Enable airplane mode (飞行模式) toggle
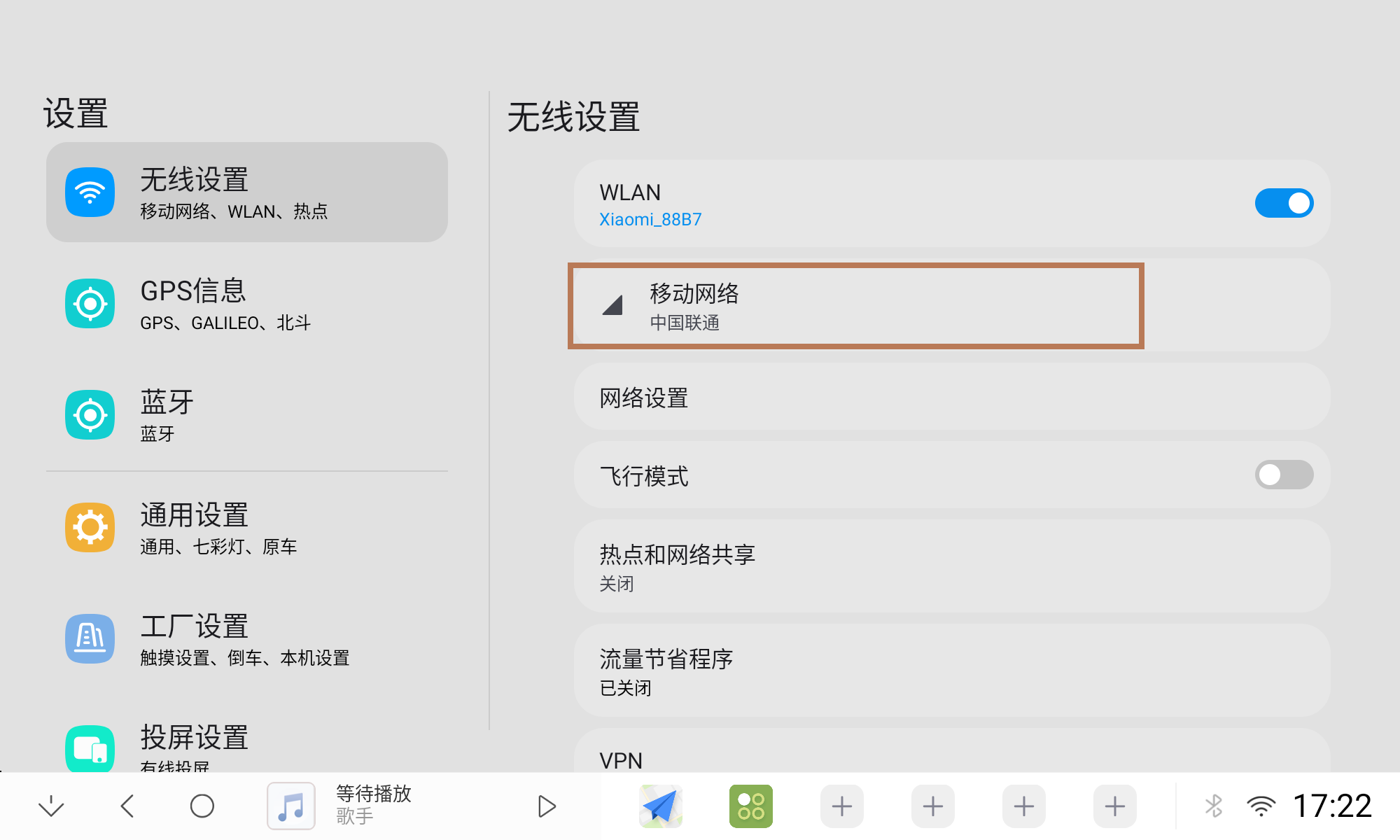 coord(1283,475)
